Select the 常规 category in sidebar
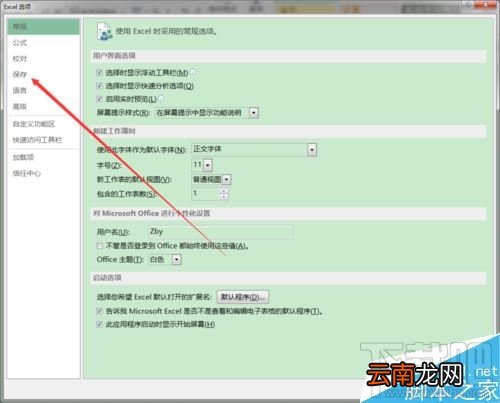The height and width of the screenshot is (403, 500). pos(43,26)
